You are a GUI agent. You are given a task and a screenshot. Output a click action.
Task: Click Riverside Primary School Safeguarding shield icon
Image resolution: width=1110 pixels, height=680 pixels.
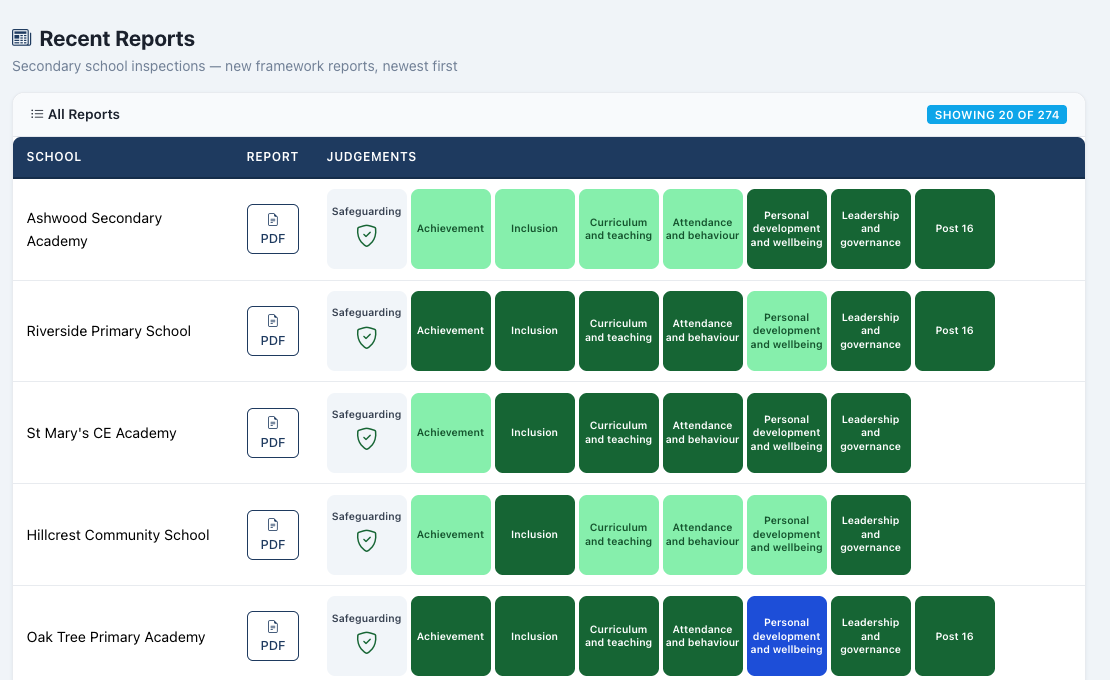coord(367,338)
